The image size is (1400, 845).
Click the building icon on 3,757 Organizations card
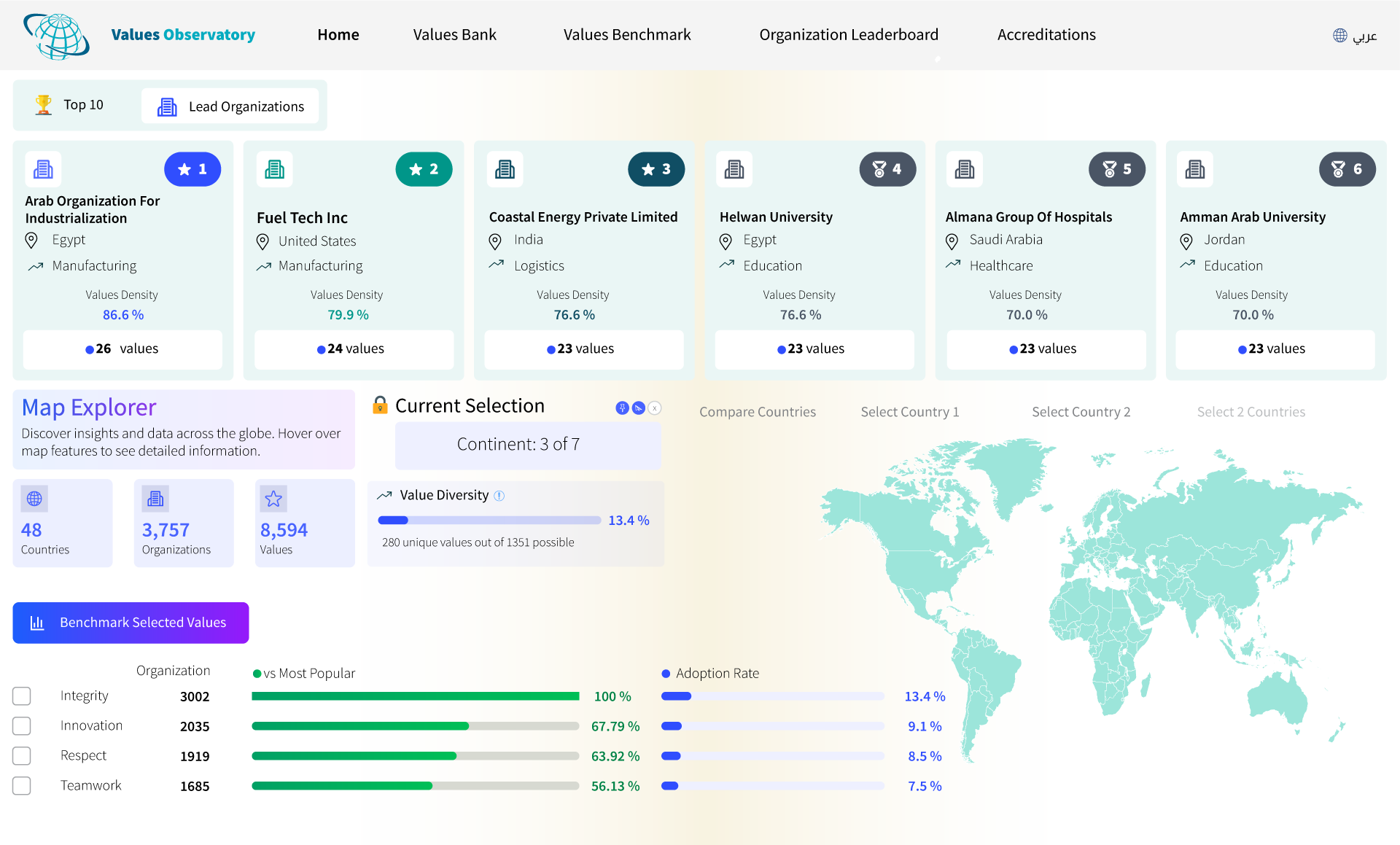(x=155, y=499)
